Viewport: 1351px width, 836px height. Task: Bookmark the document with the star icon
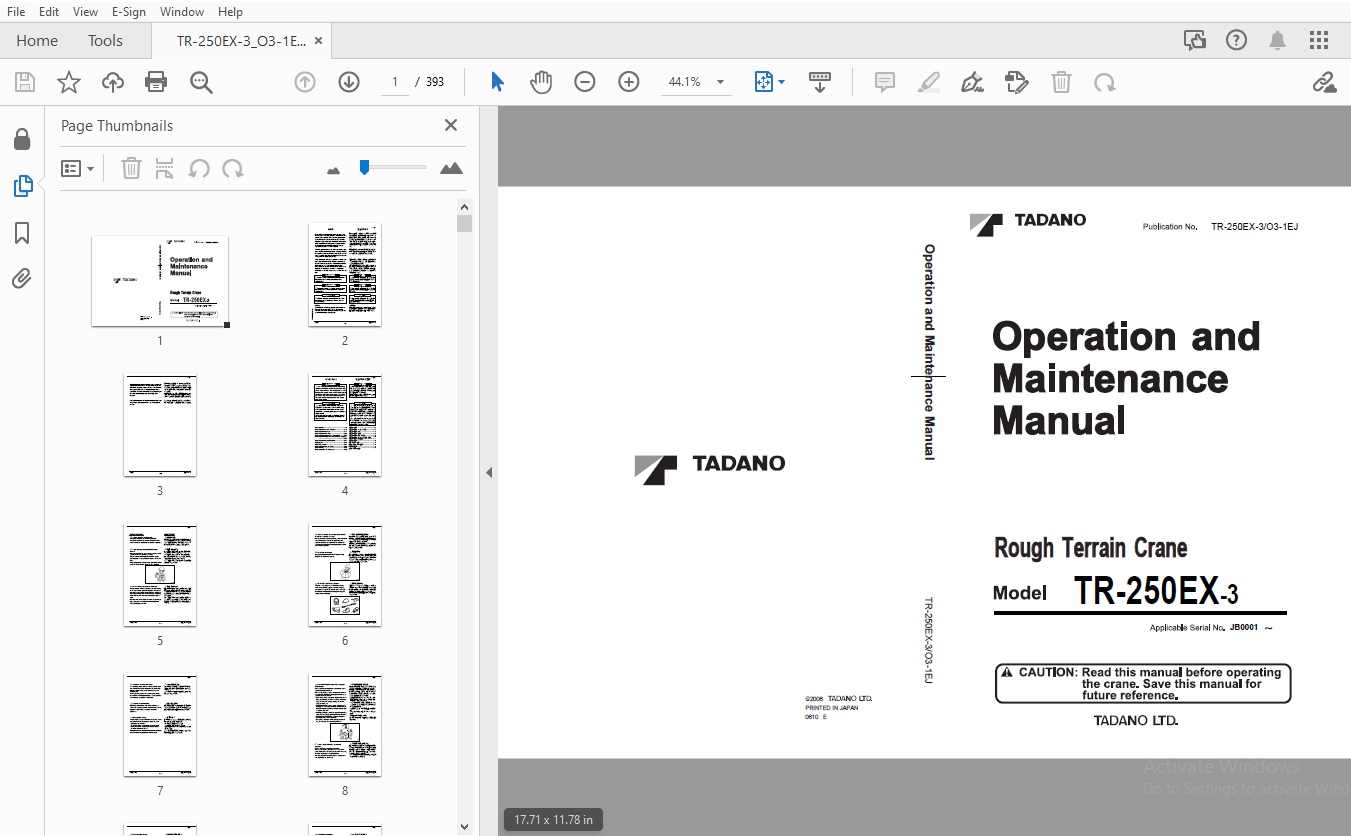(x=68, y=82)
